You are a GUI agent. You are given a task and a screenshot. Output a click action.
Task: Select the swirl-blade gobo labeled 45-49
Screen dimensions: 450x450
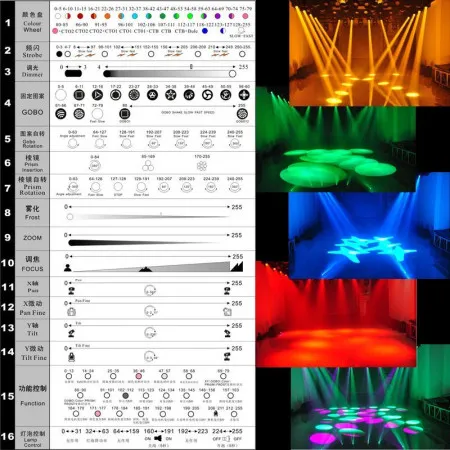[x=207, y=95]
